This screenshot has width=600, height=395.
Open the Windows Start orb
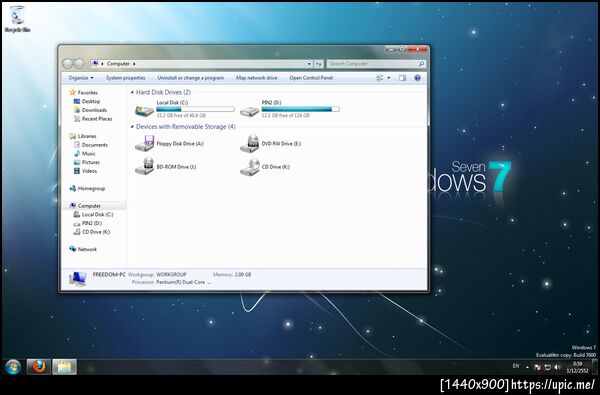(x=13, y=367)
